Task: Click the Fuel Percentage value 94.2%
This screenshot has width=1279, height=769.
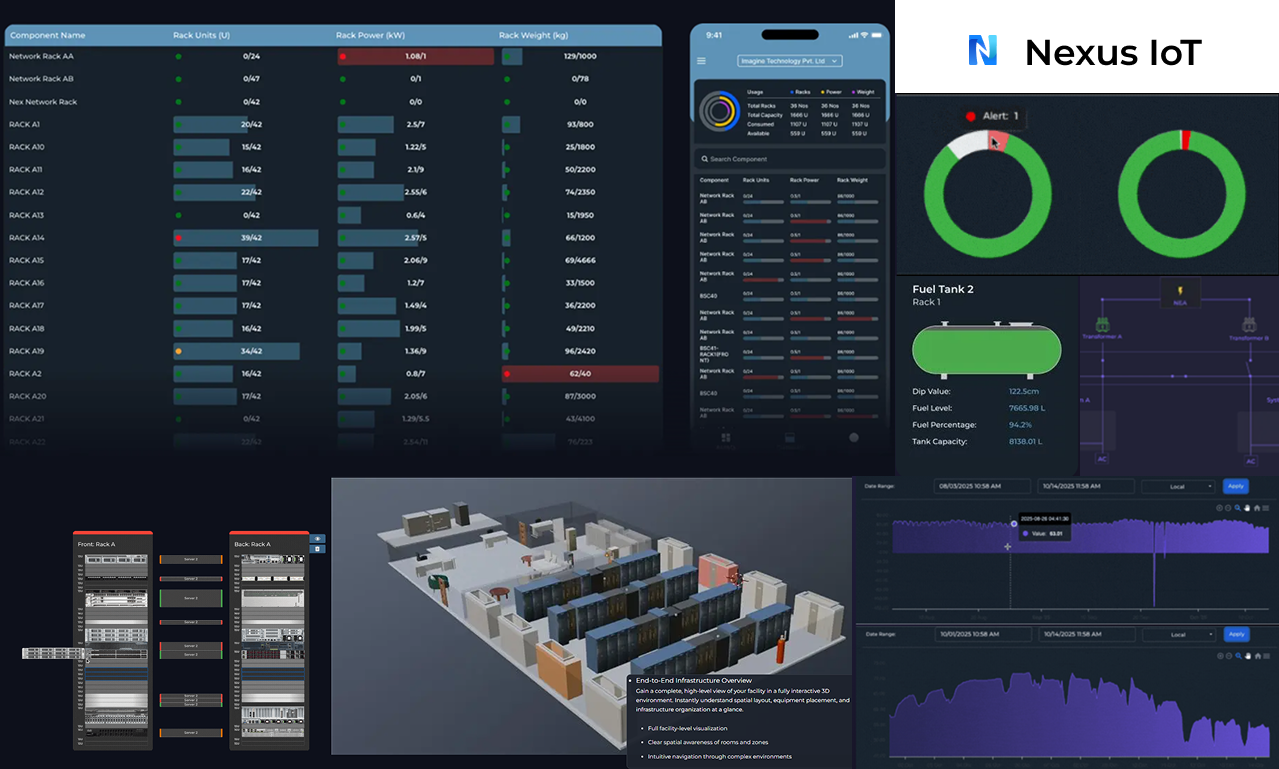Action: [1020, 425]
